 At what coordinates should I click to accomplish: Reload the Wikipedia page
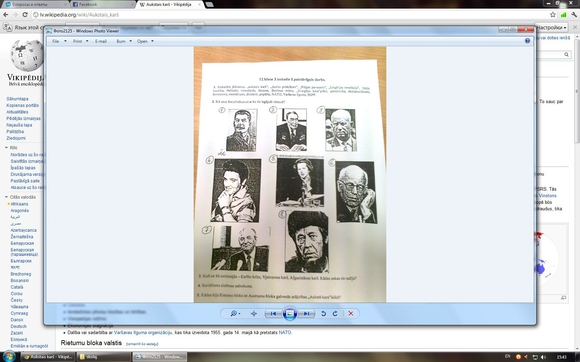coord(25,15)
